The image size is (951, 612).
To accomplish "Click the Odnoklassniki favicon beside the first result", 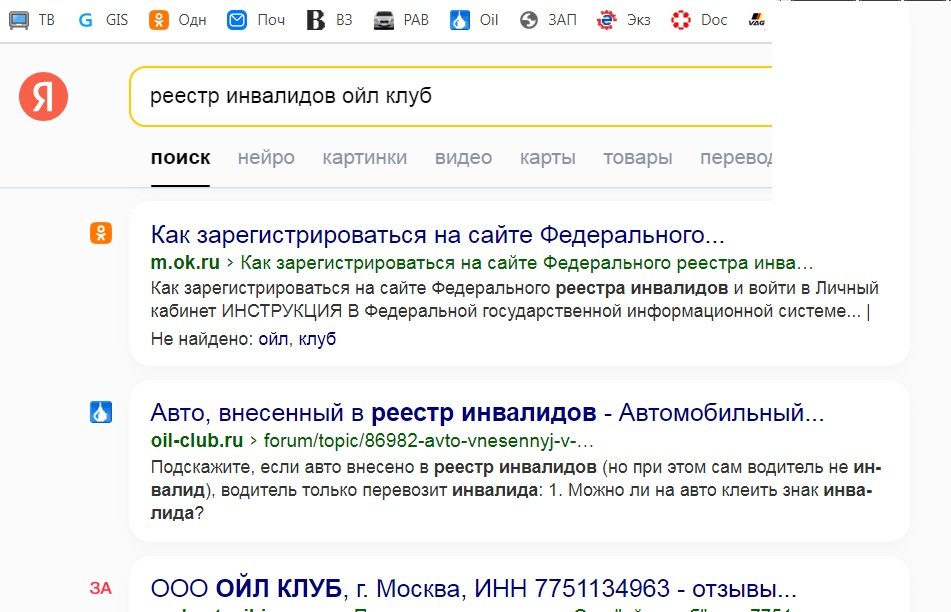I will [x=101, y=233].
